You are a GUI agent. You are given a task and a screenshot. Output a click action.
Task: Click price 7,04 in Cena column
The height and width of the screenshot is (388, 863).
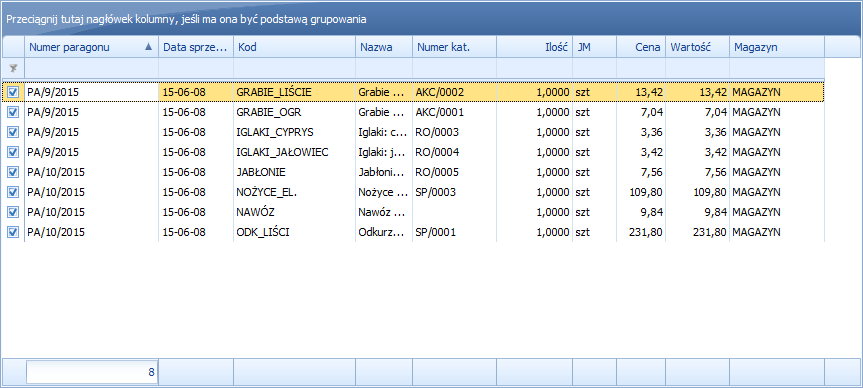pos(641,112)
